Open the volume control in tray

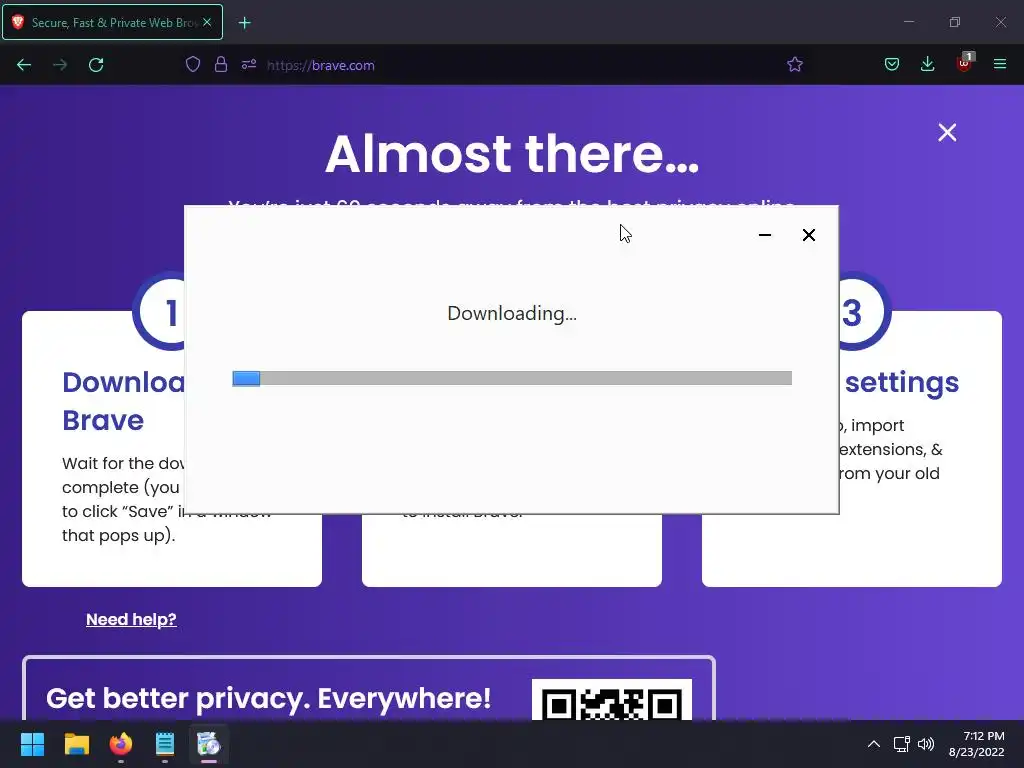tap(926, 744)
